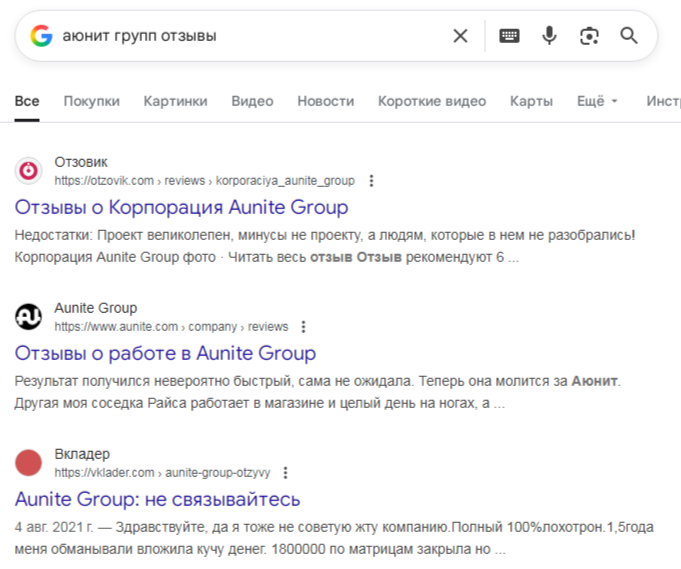Click the Google logo in search bar

[x=41, y=36]
